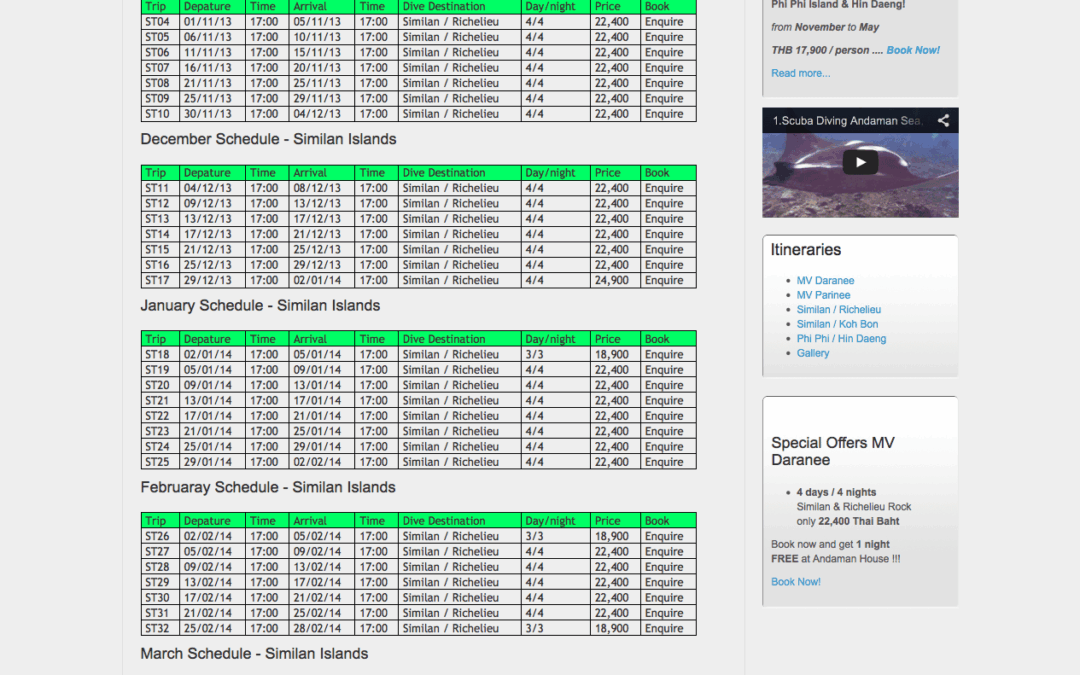Click the Februaray Schedule - Similan Islands heading
The image size is (1080, 675).
[x=268, y=488]
